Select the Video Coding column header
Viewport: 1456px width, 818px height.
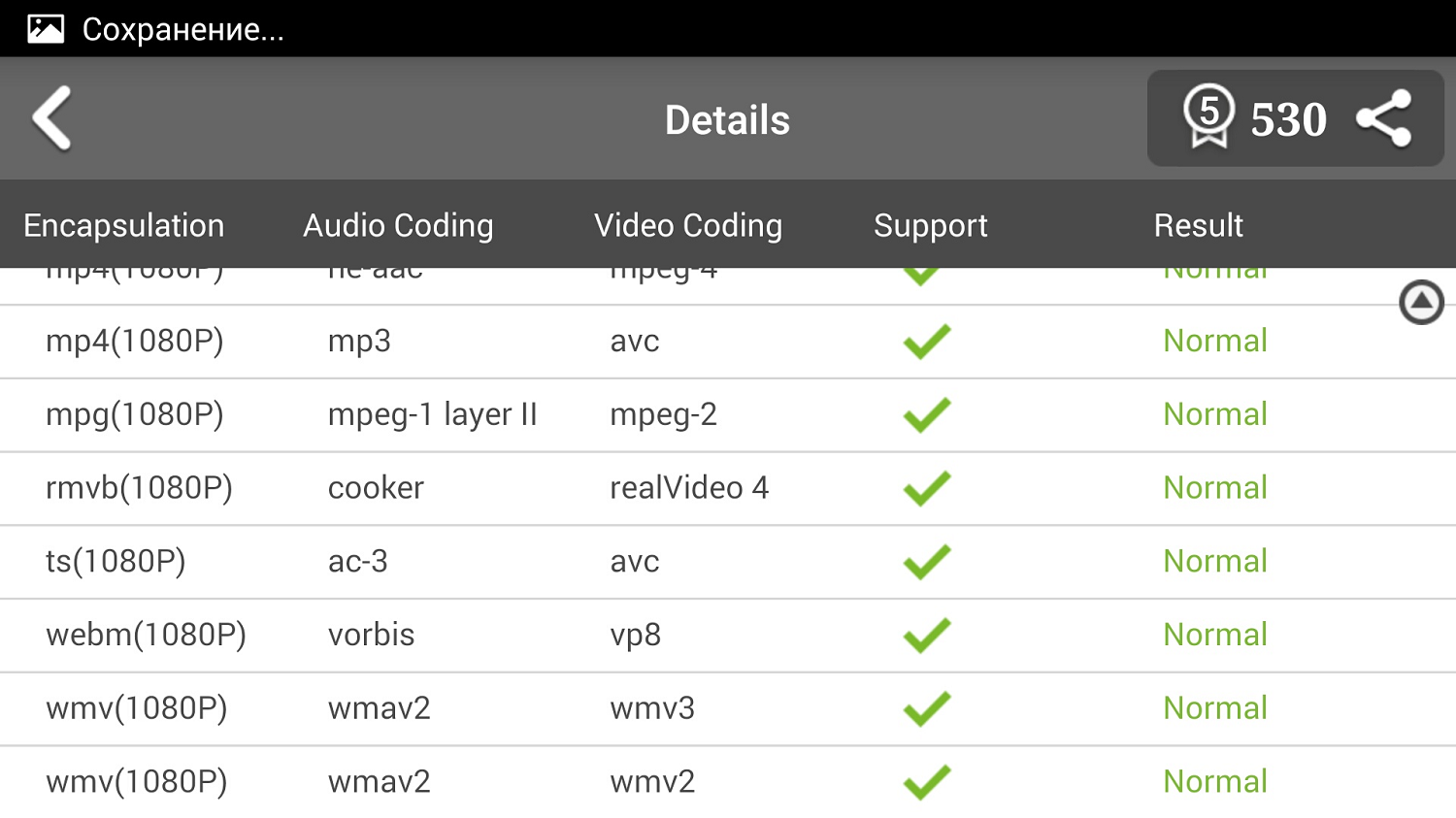point(688,225)
